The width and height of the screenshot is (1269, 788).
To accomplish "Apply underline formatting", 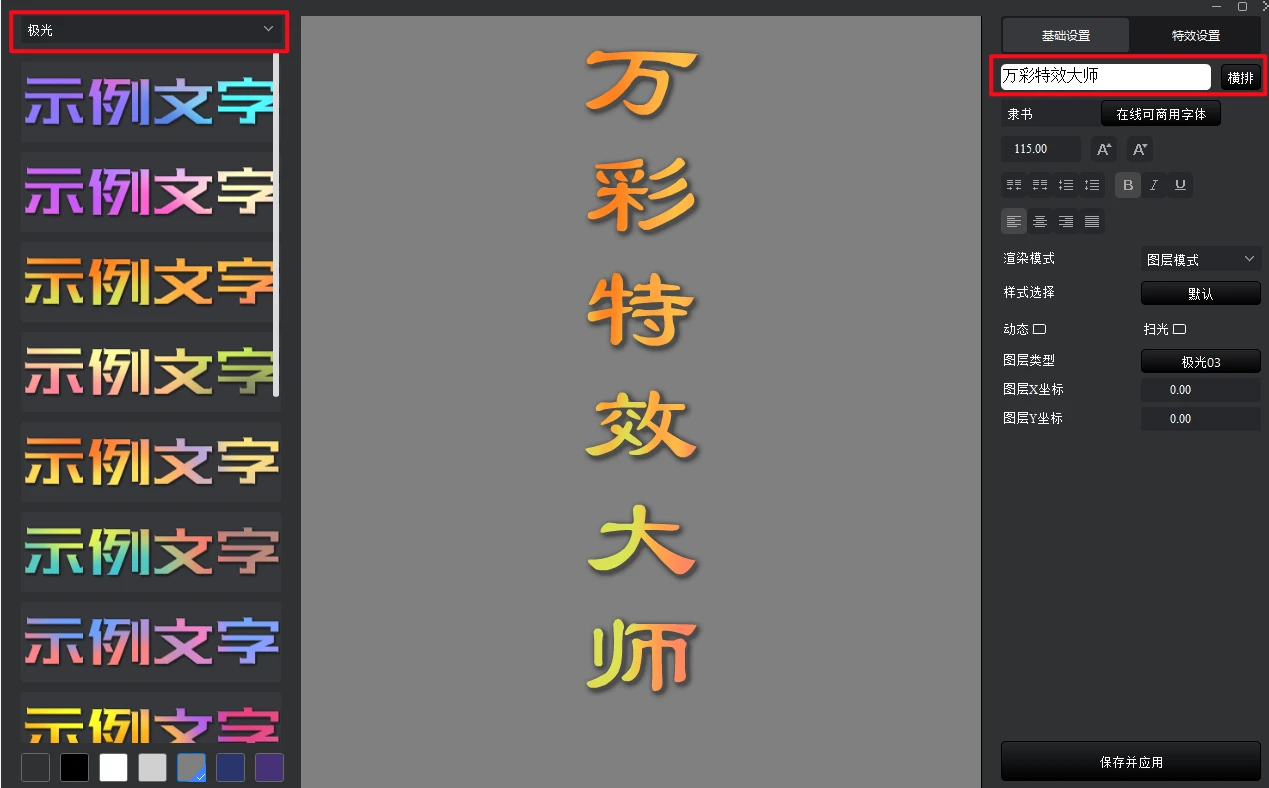I will (x=1180, y=185).
